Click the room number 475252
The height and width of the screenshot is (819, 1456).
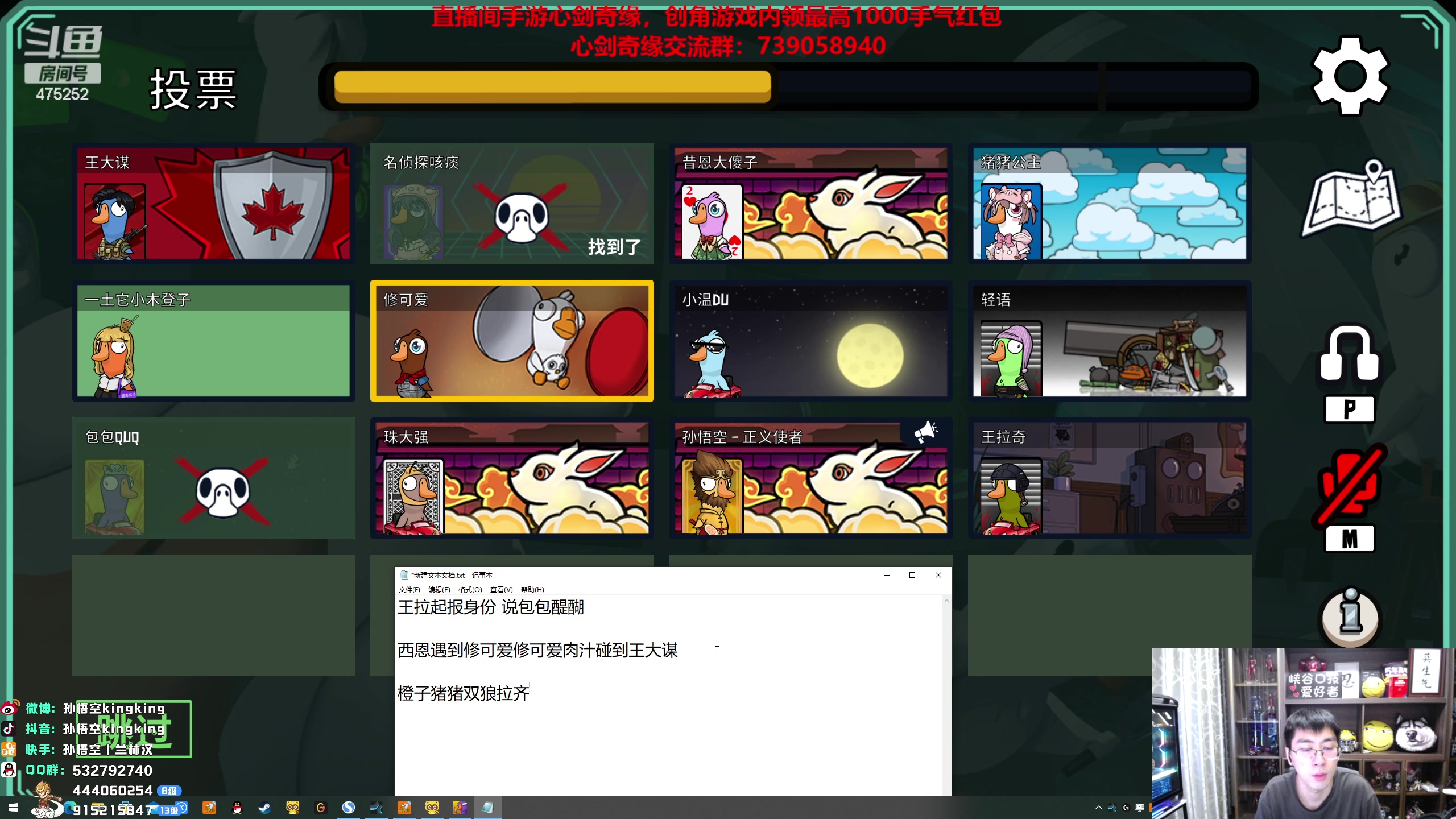pos(63,94)
